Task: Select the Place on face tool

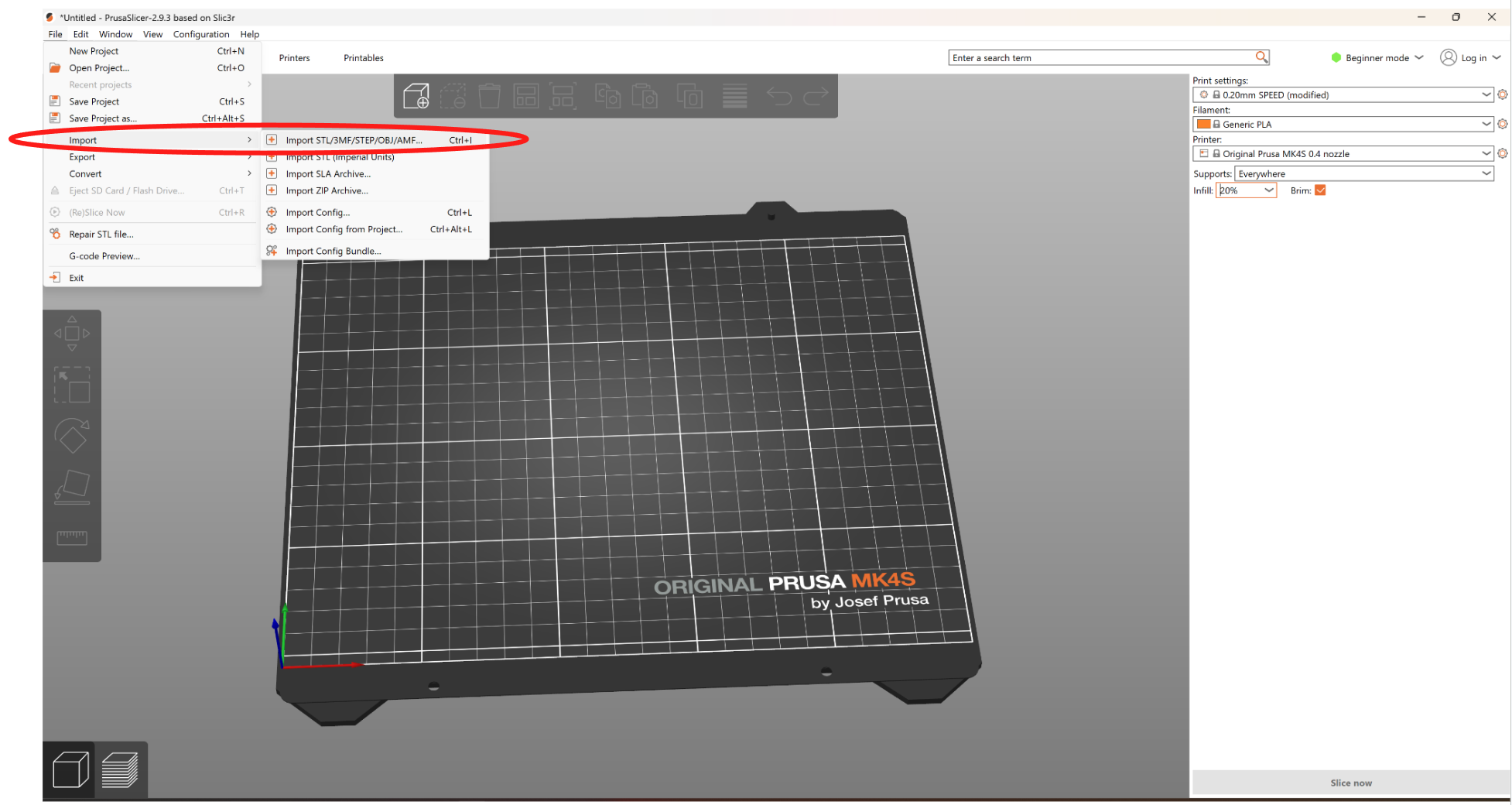Action: pos(72,487)
